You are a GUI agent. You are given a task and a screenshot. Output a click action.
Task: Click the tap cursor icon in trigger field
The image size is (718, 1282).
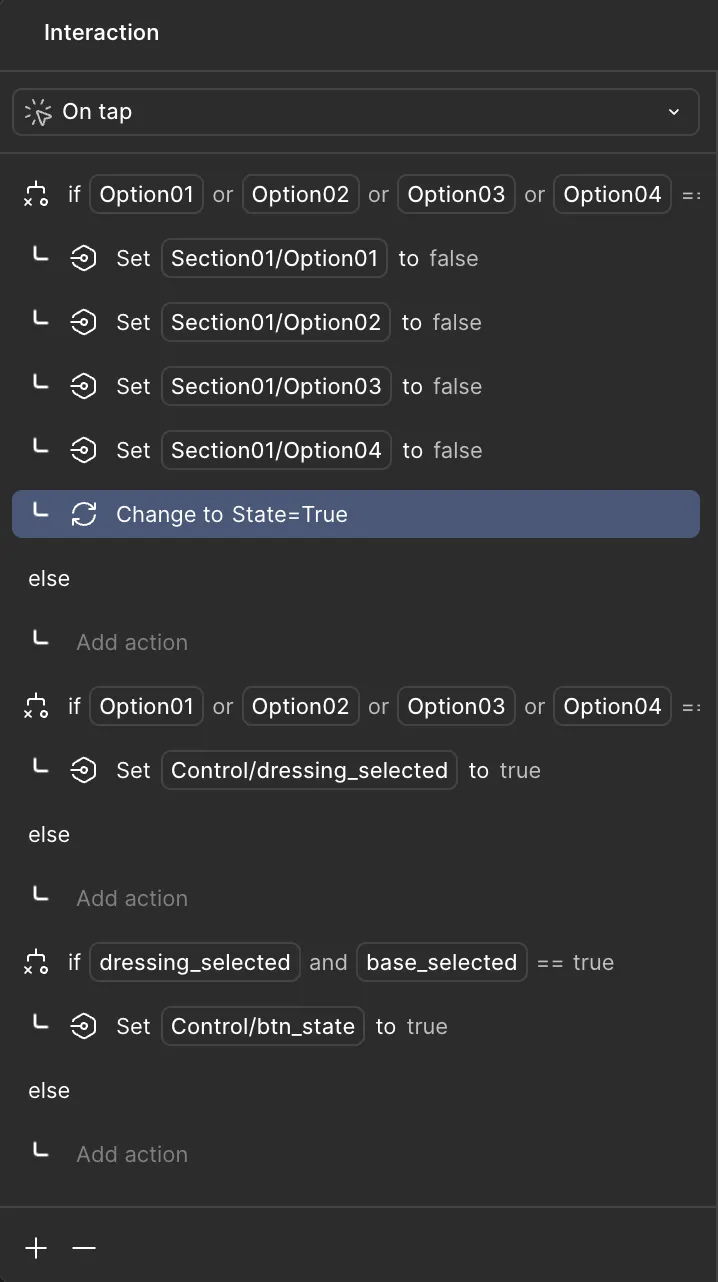[38, 112]
